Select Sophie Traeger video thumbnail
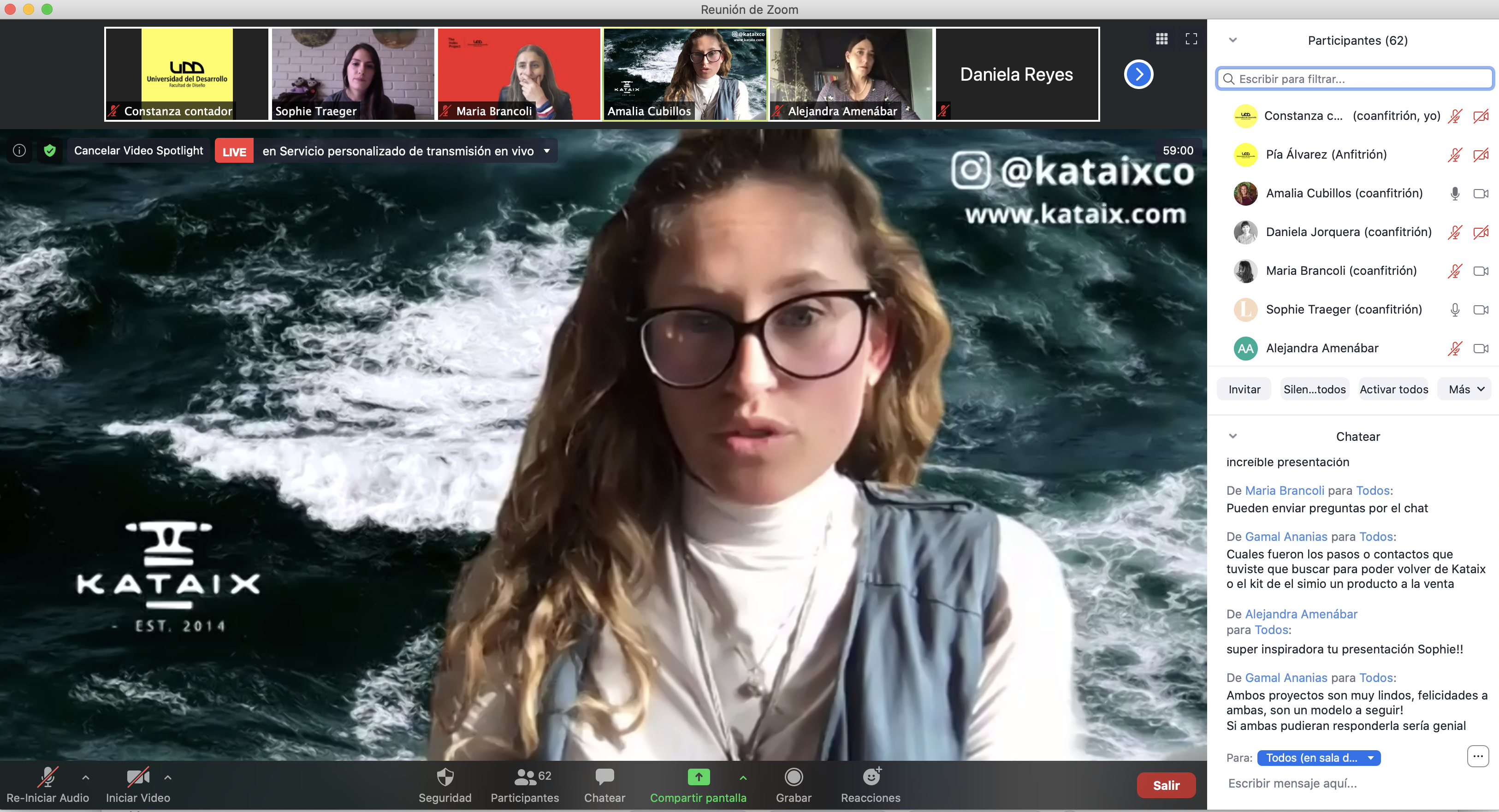 tap(353, 75)
